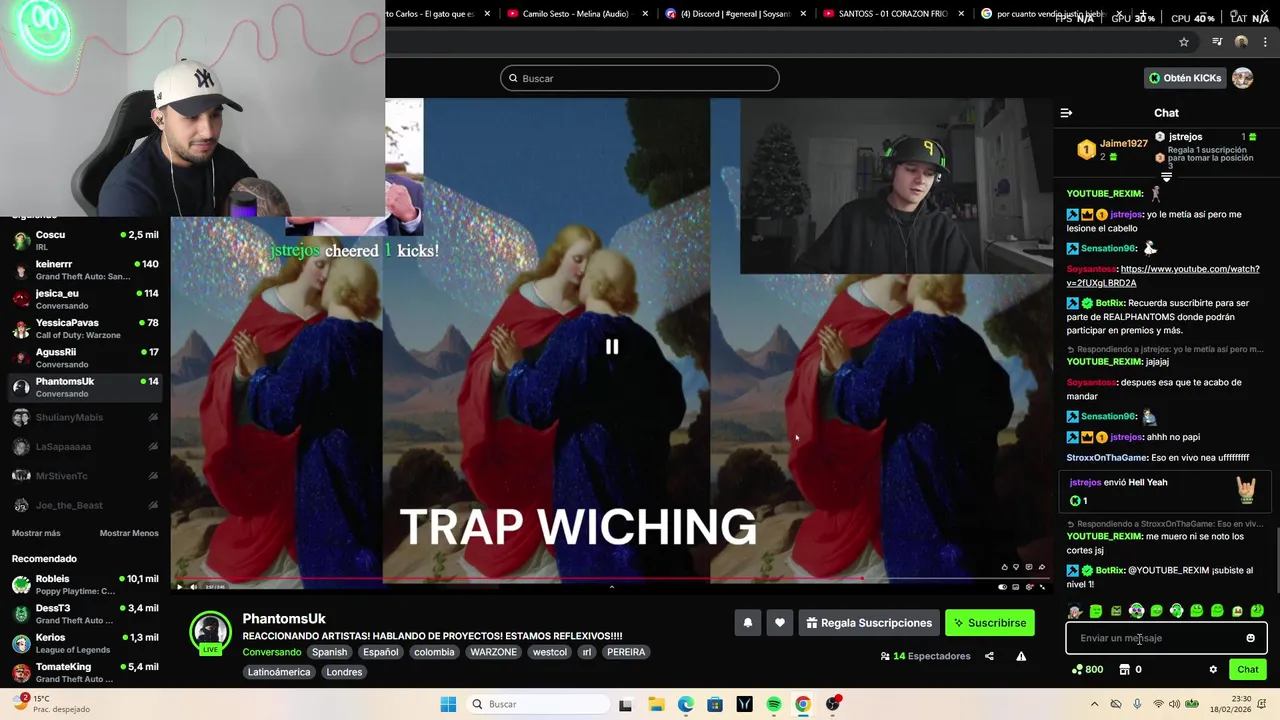This screenshot has height=720, width=1280.
Task: Open Chrome media control icon
Action: [x=1217, y=42]
